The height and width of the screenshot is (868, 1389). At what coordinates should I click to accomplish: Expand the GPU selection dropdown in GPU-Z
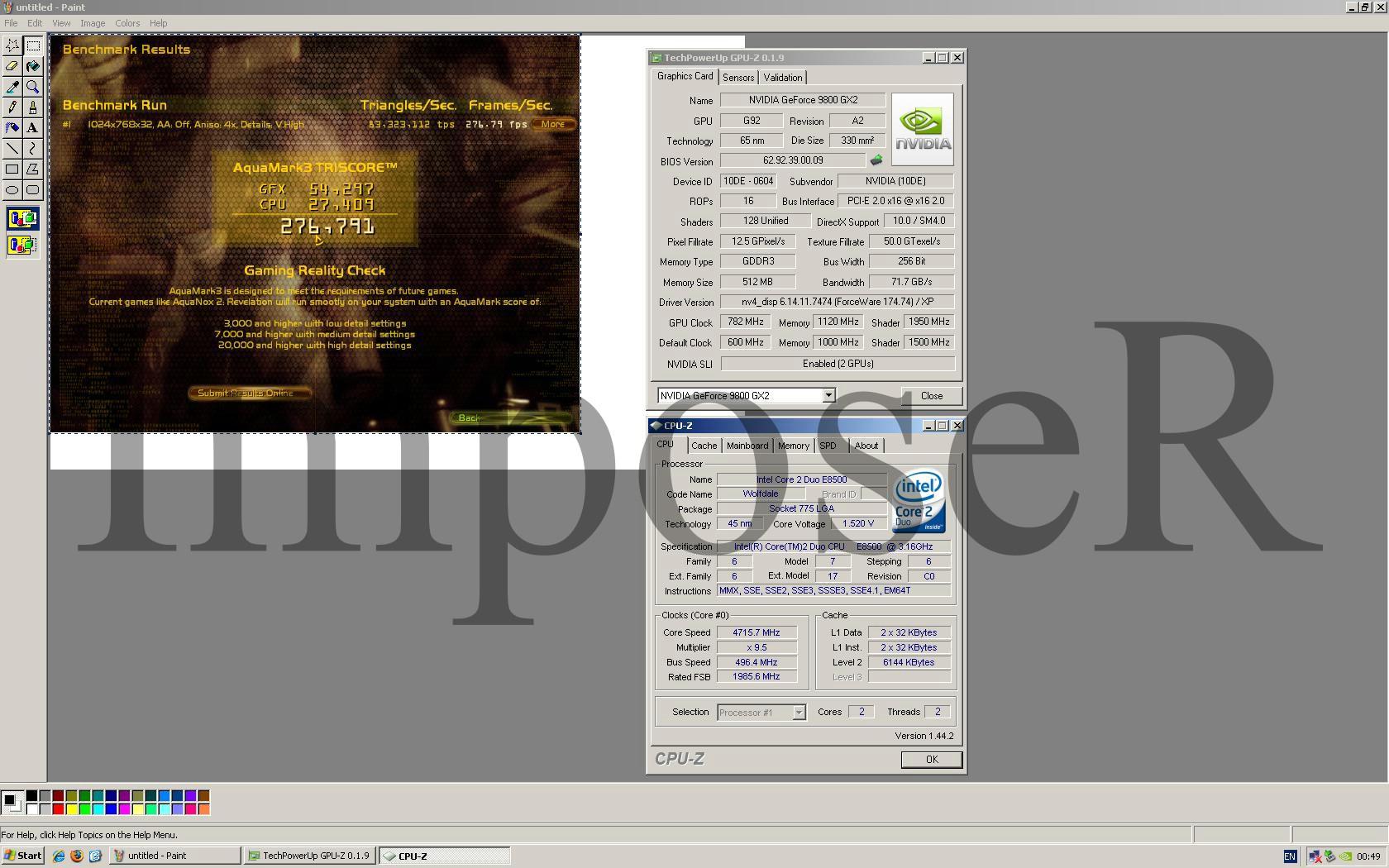pos(828,396)
